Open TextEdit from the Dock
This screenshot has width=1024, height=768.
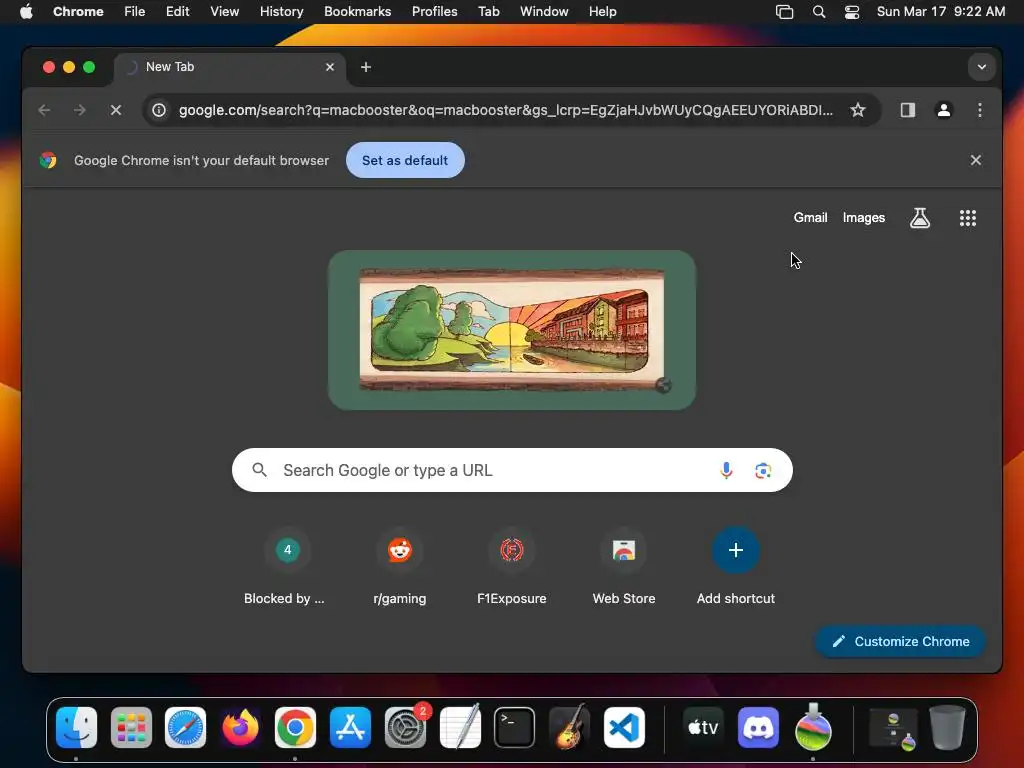pos(460,727)
